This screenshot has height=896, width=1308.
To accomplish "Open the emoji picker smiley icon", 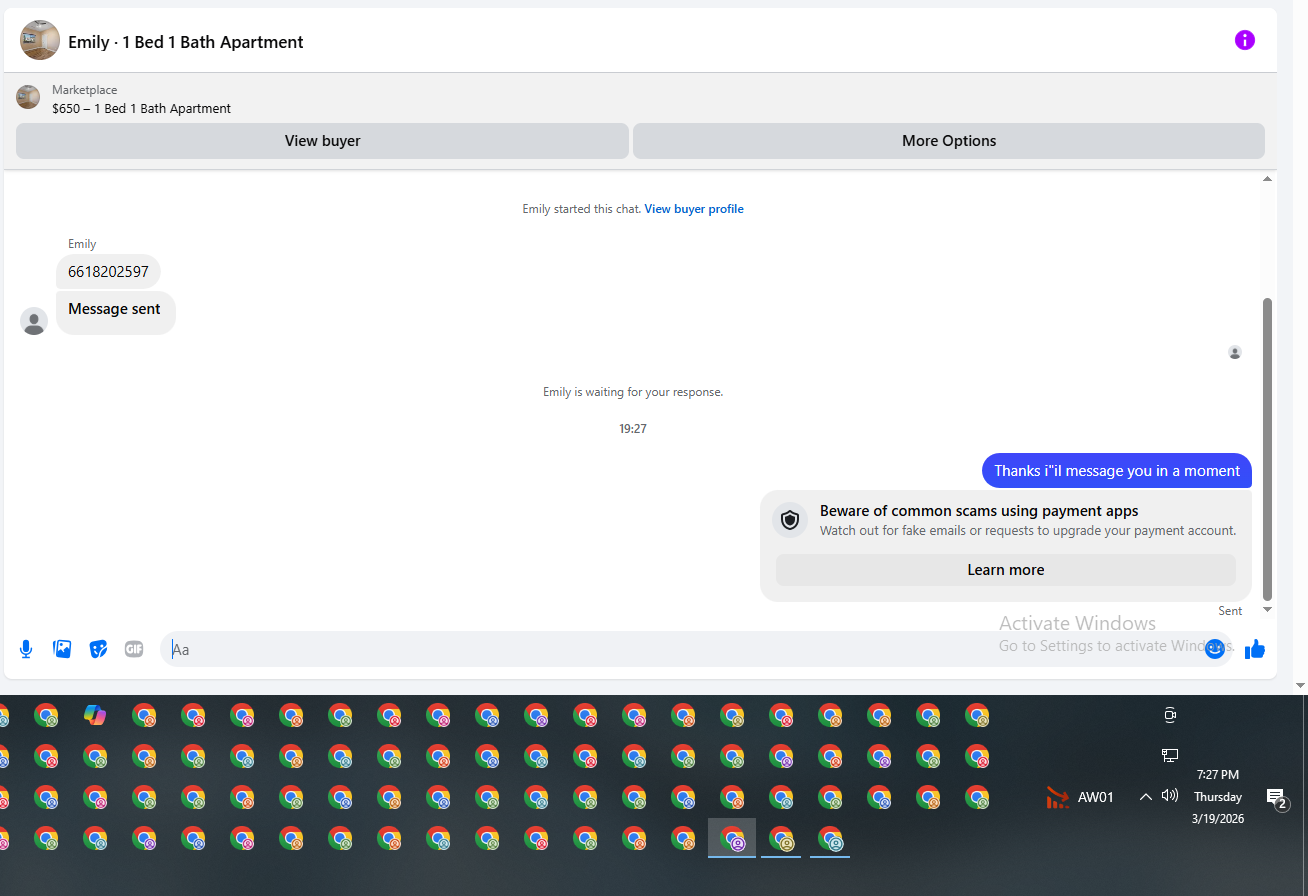I will (1215, 649).
